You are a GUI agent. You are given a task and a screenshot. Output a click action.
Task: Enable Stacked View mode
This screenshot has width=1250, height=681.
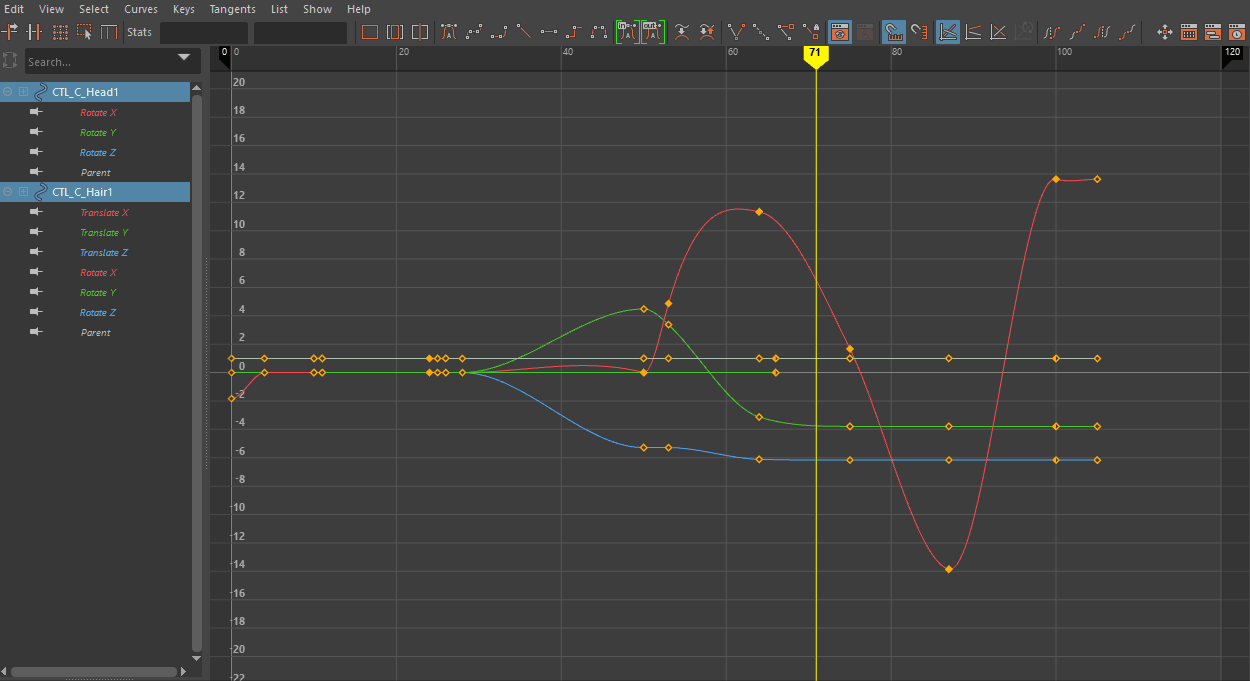(973, 32)
